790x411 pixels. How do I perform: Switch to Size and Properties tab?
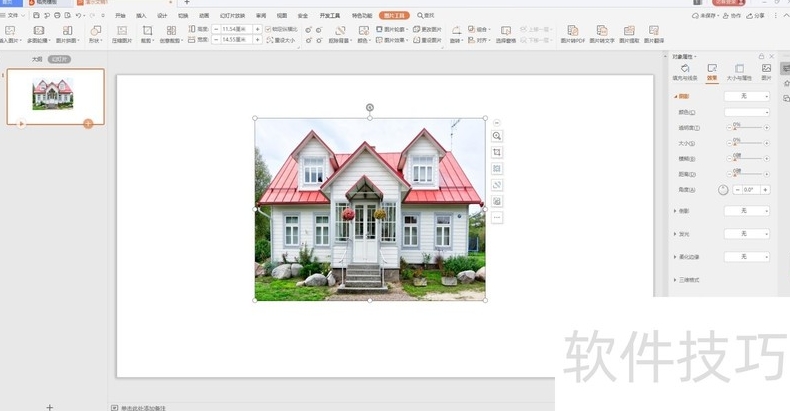pyautogui.click(x=739, y=71)
